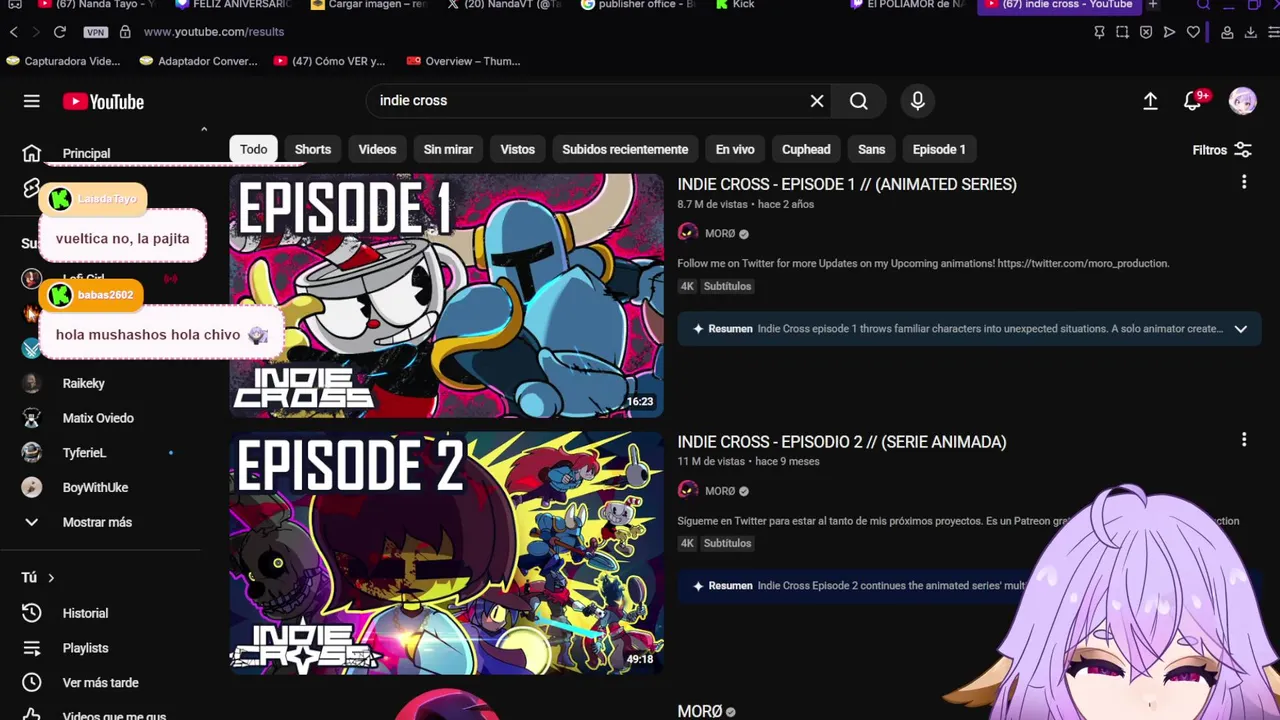
Task: Clear the search box with the X icon
Action: click(817, 101)
